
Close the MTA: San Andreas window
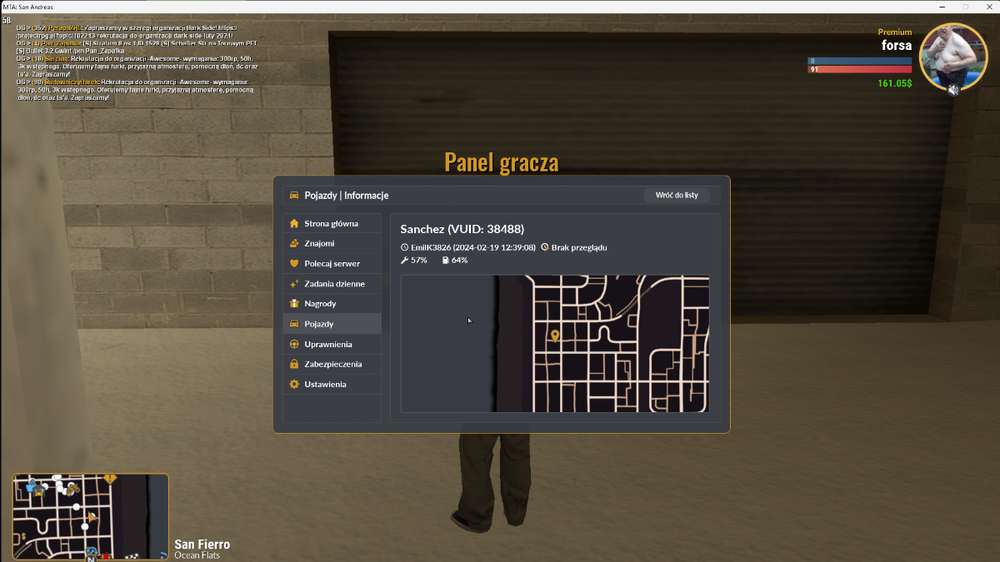[989, 6]
